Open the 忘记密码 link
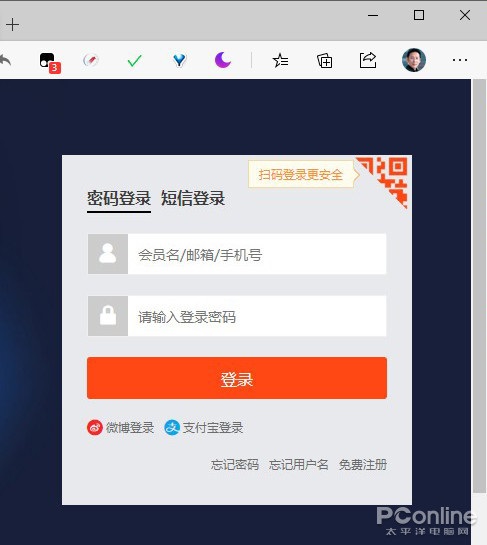This screenshot has width=487, height=545. point(235,465)
